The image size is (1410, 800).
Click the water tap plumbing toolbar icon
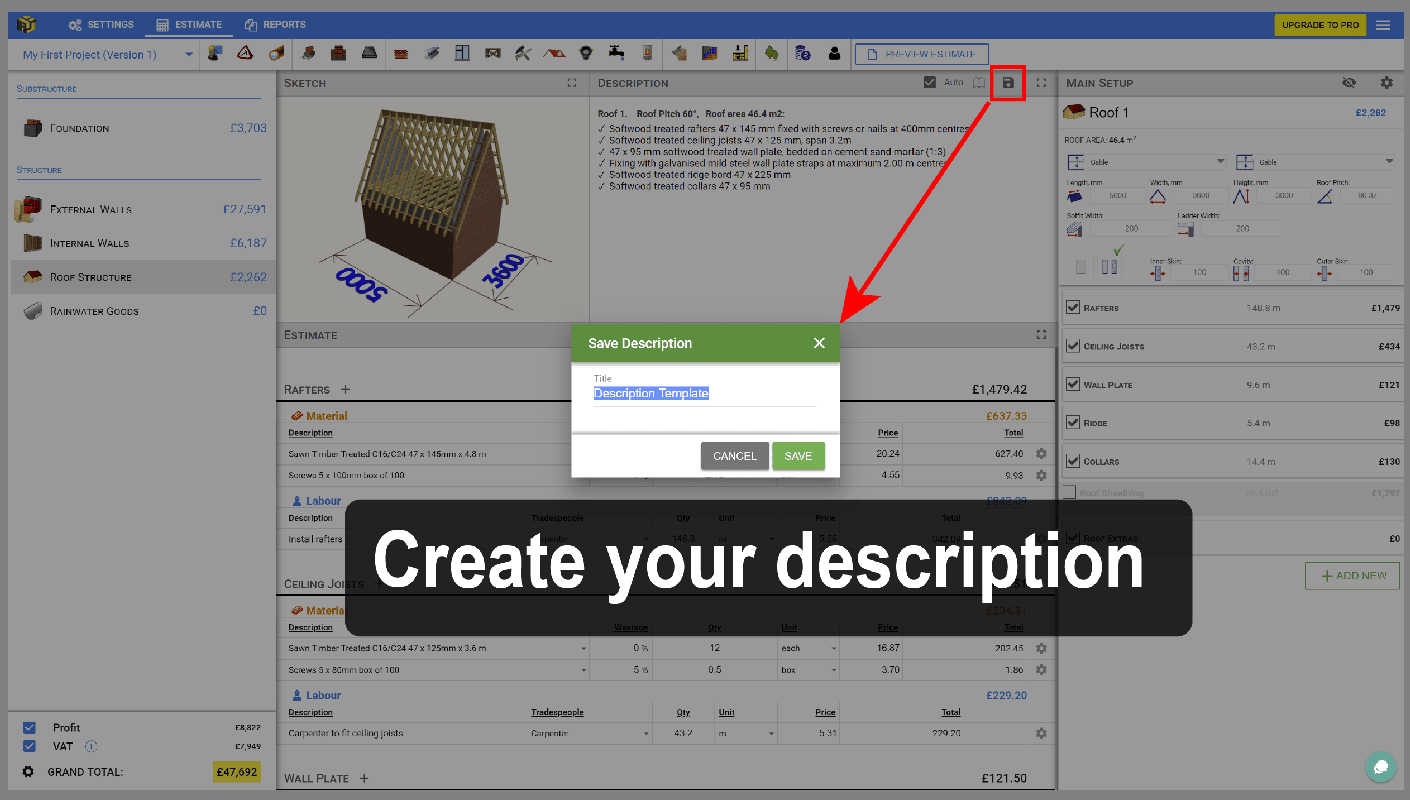616,54
